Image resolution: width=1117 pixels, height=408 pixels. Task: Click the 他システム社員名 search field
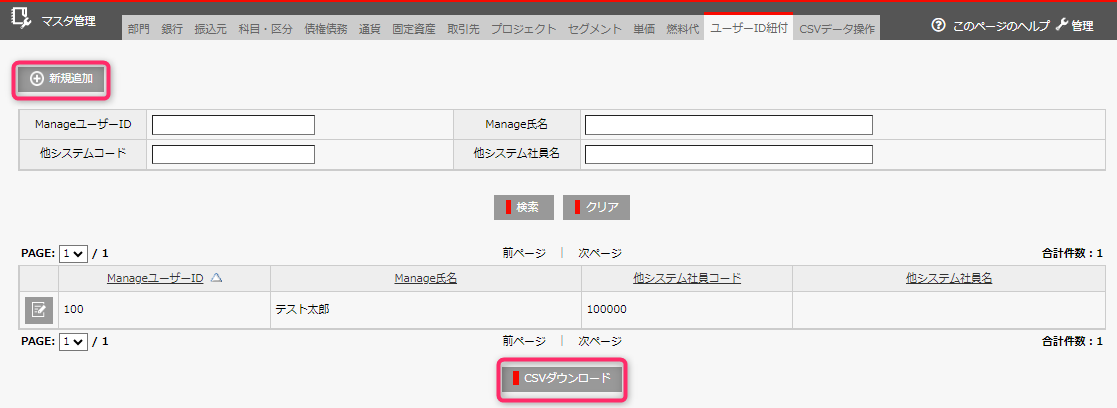click(x=728, y=155)
